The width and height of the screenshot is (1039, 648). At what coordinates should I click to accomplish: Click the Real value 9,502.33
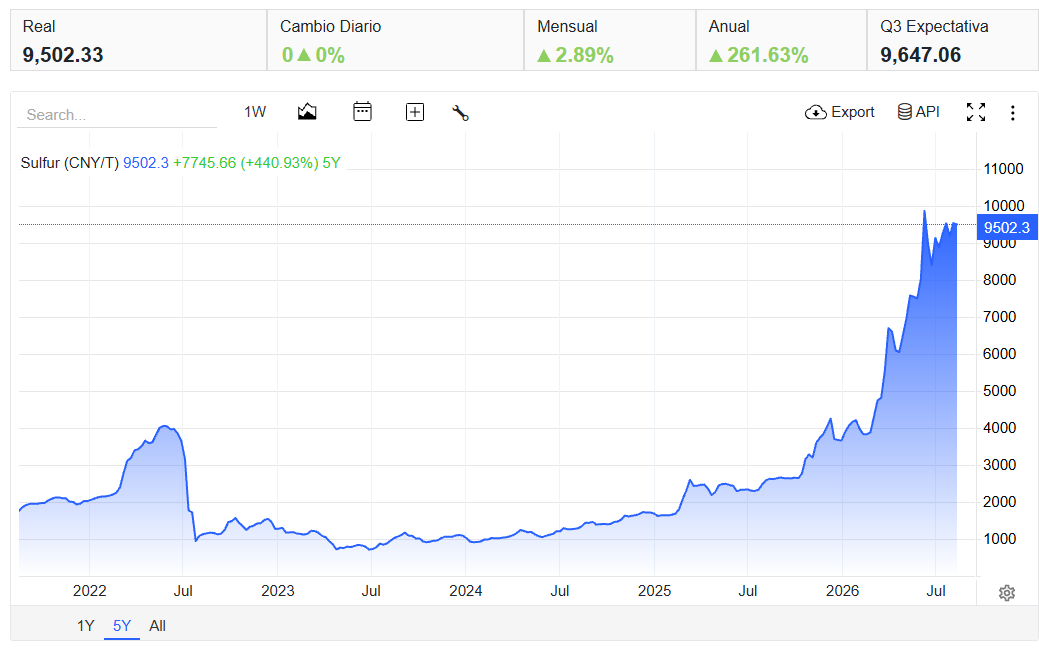tap(63, 54)
